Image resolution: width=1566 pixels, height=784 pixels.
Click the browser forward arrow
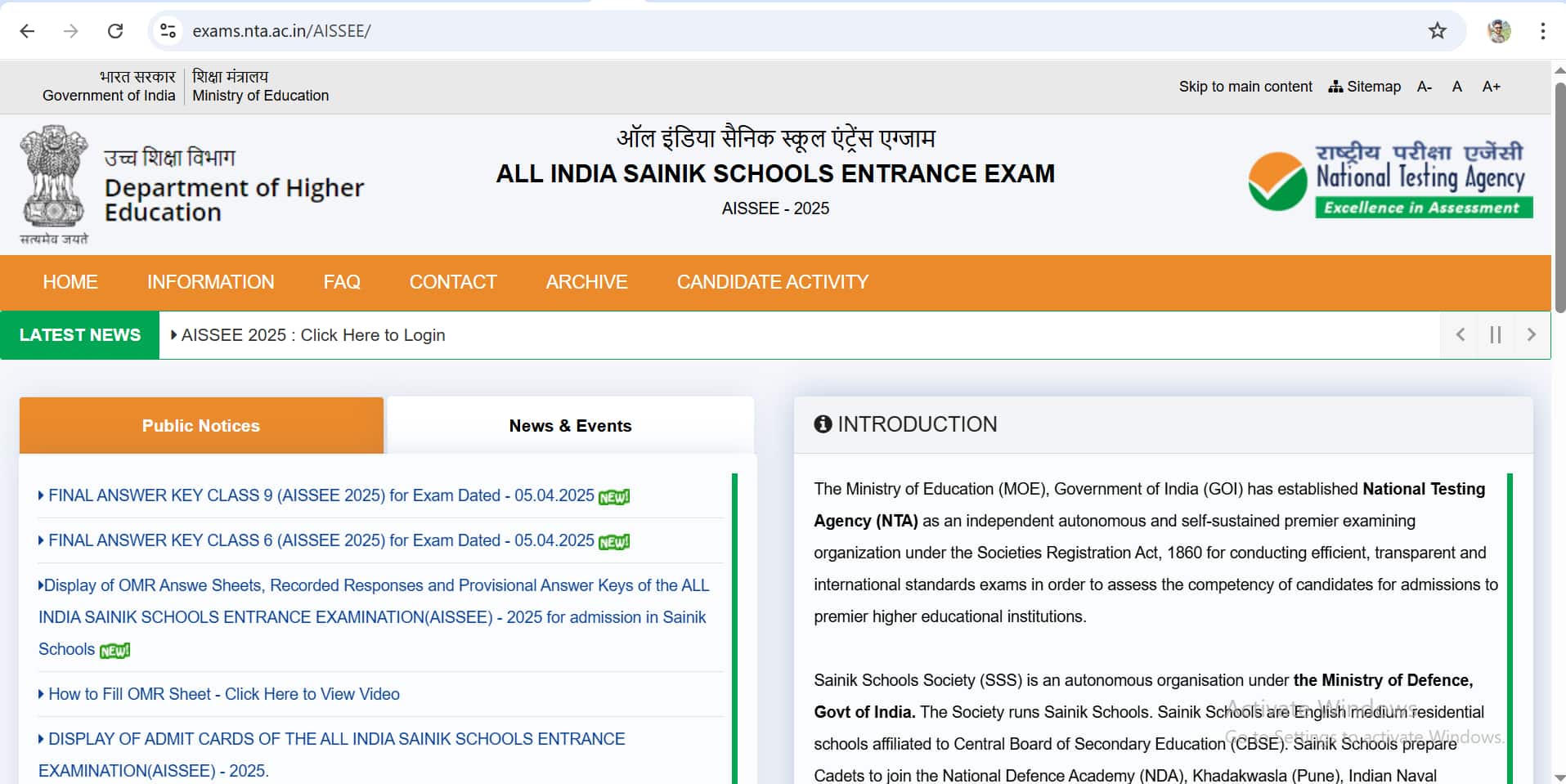pyautogui.click(x=71, y=31)
